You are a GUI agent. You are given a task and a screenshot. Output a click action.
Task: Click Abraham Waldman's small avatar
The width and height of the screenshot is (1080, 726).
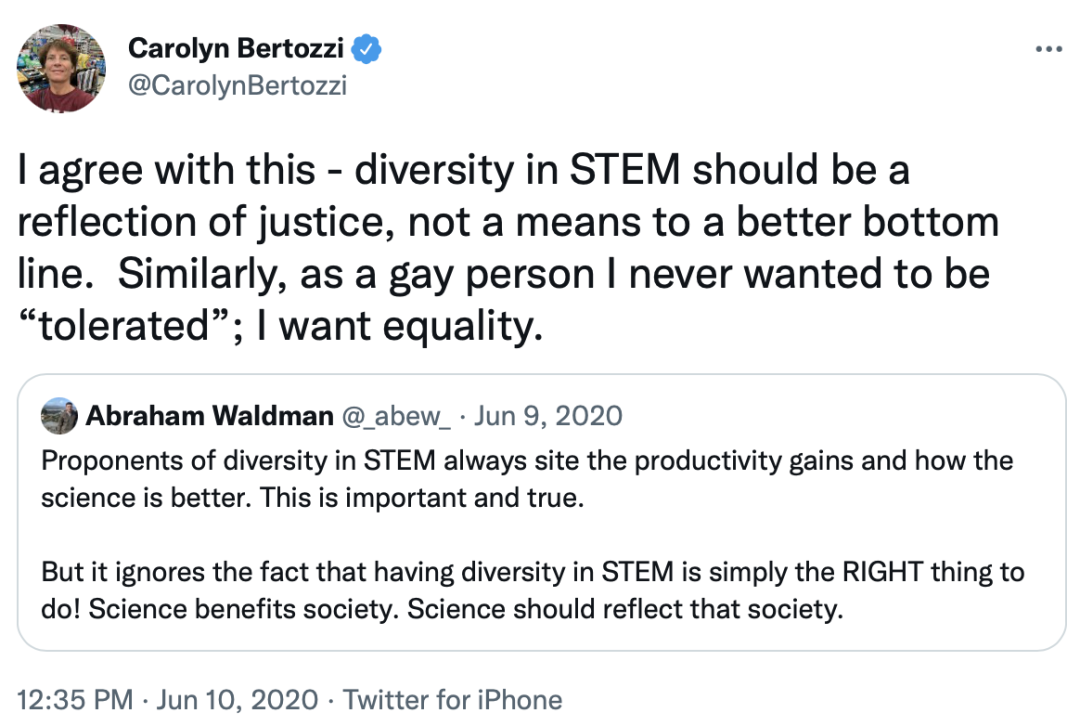coord(59,416)
